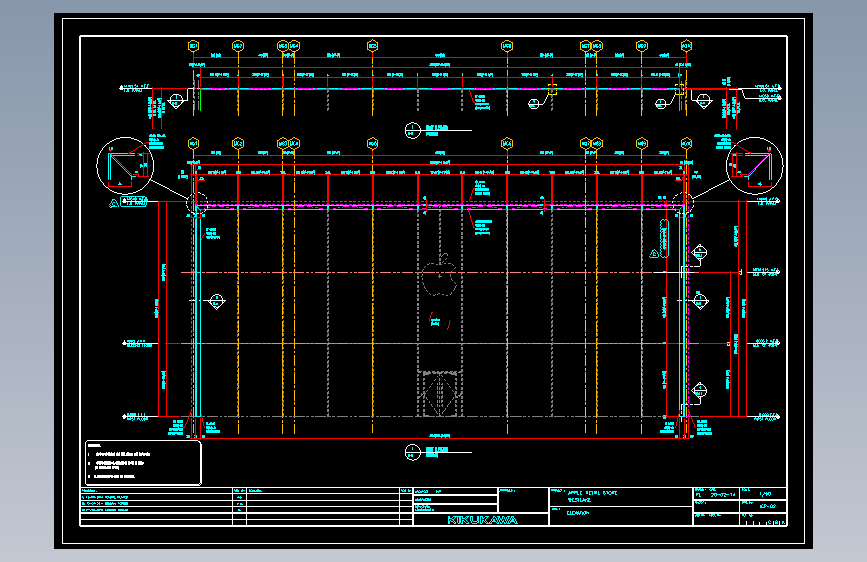The width and height of the screenshot is (867, 562).
Task: Select the MX2 grid bubble in top plan
Action: click(x=238, y=46)
